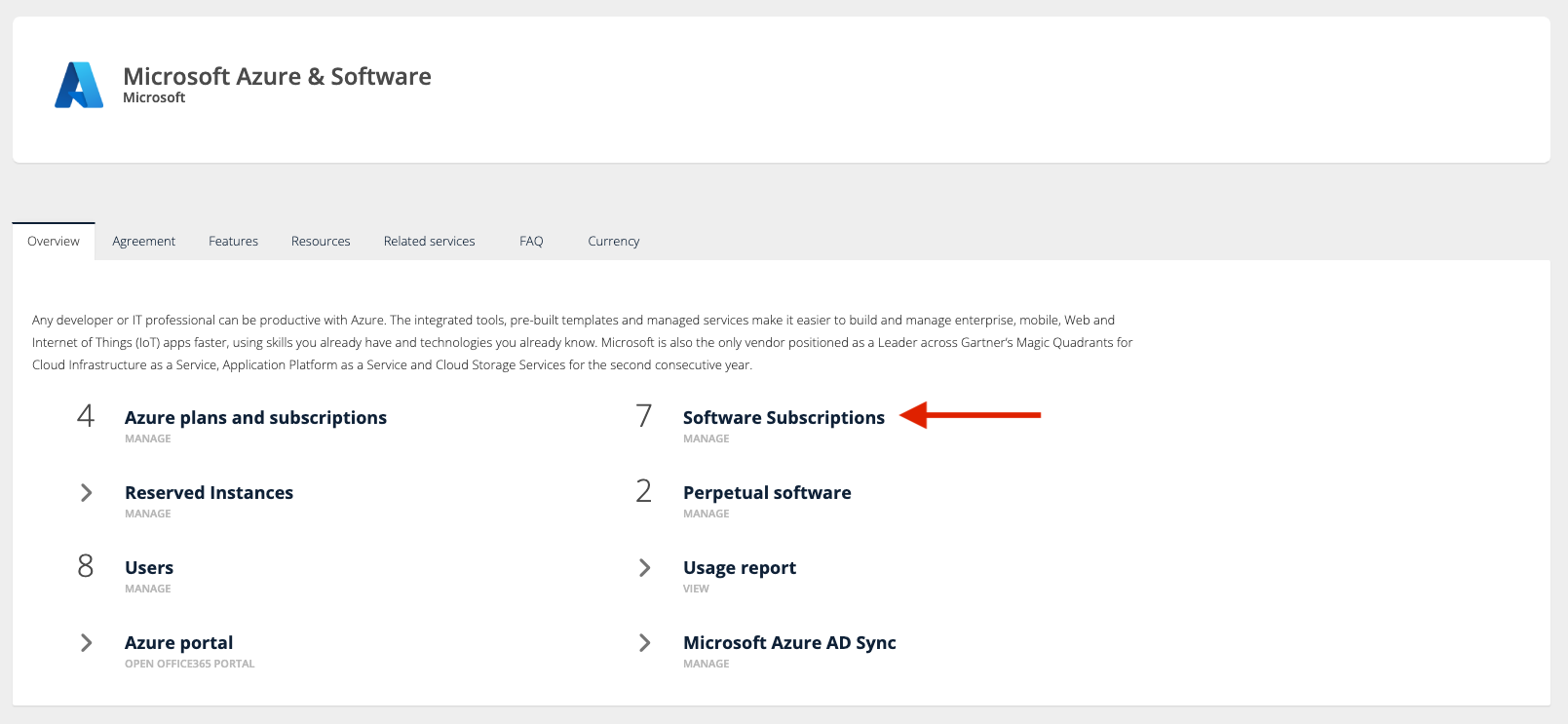The width and height of the screenshot is (1568, 724).
Task: Open the Perpetual software link
Action: point(767,493)
